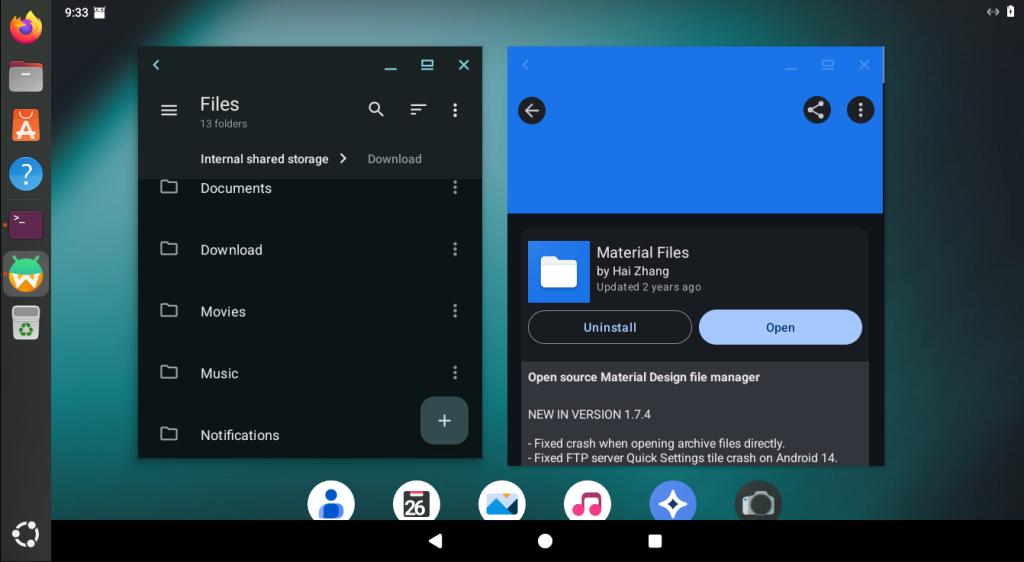Tap the floating plus button to create new
This screenshot has height=562, width=1024.
(x=444, y=420)
